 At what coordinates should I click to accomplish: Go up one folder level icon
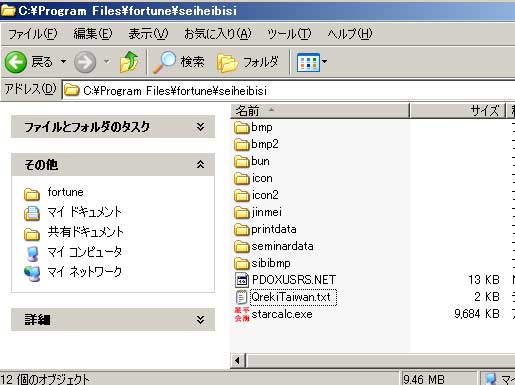(x=129, y=62)
